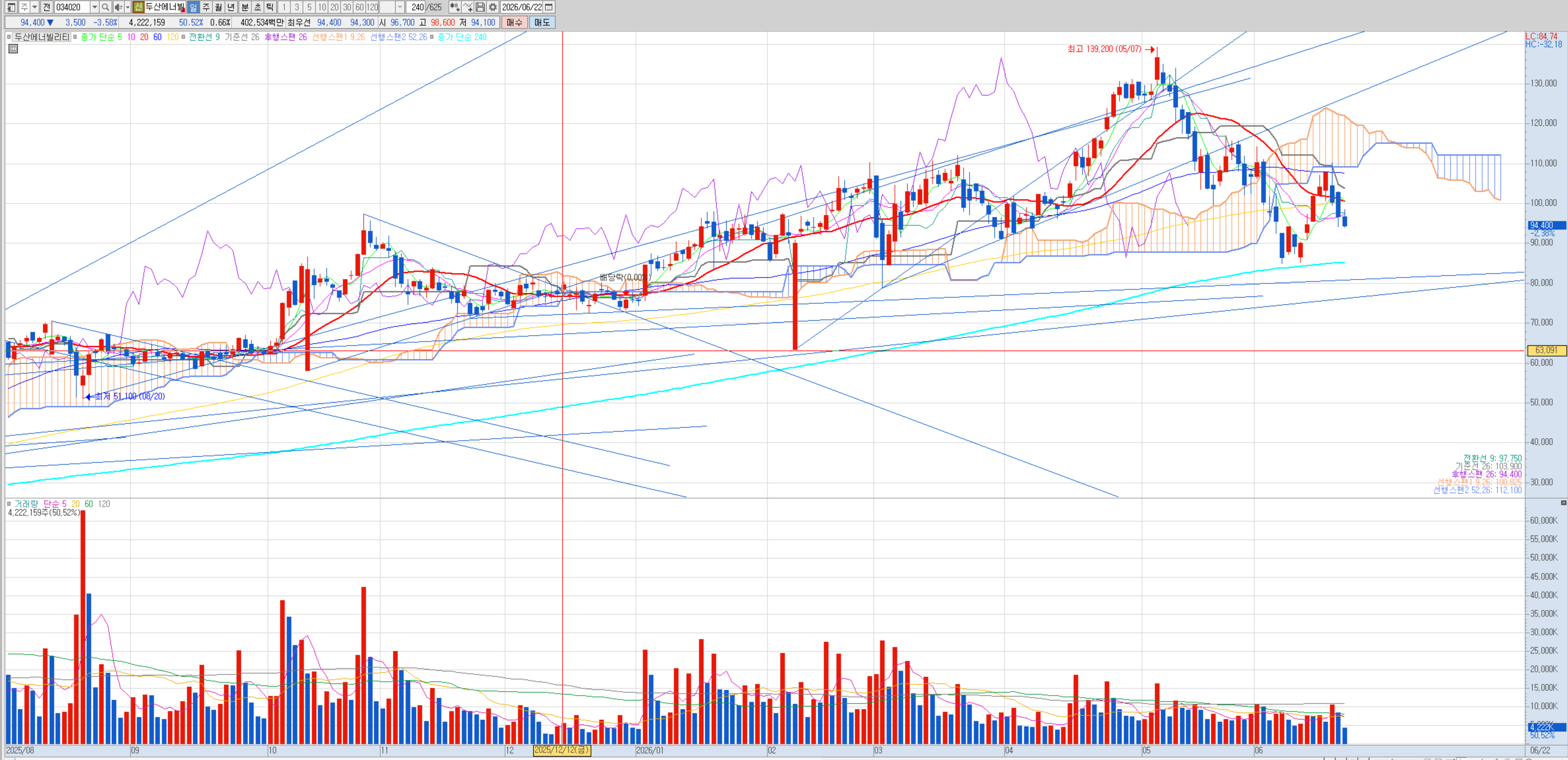Click the 10 interval button
This screenshot has width=1568, height=760.
(322, 7)
